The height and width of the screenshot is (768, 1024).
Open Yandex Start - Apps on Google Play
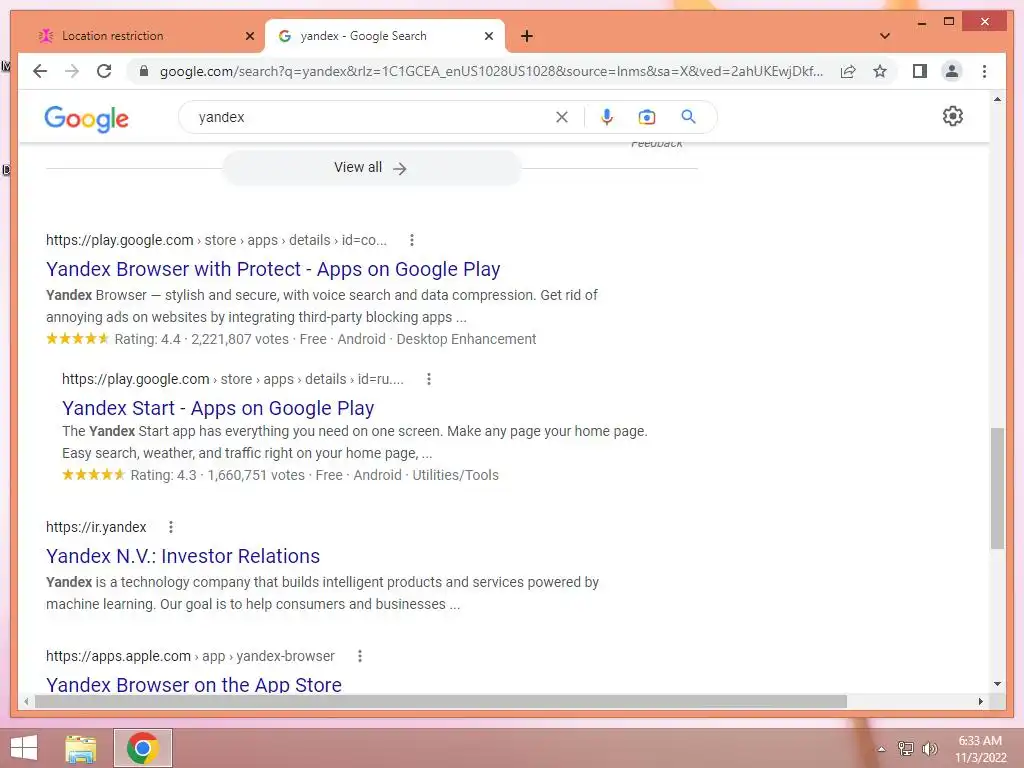tap(218, 408)
